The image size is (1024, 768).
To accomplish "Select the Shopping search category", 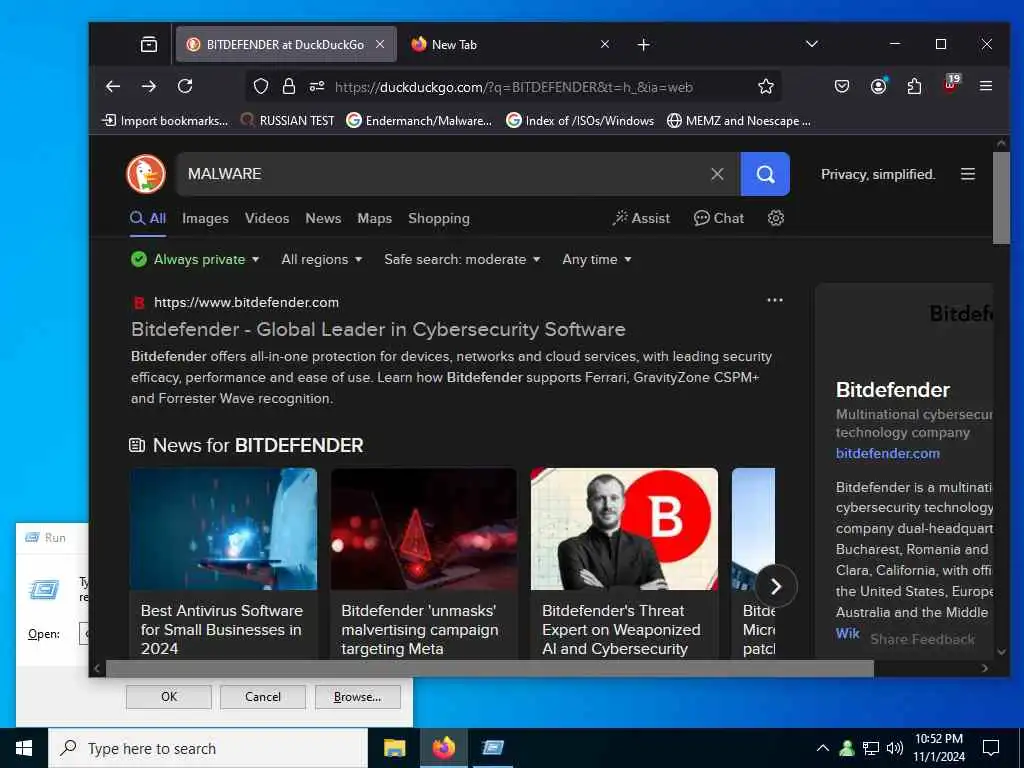I will tap(439, 218).
